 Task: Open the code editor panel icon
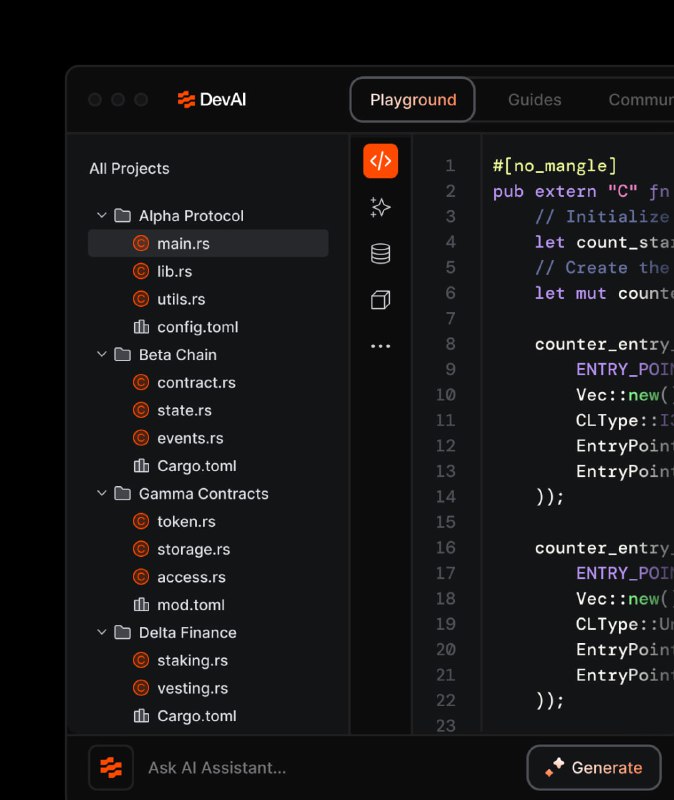(x=380, y=161)
